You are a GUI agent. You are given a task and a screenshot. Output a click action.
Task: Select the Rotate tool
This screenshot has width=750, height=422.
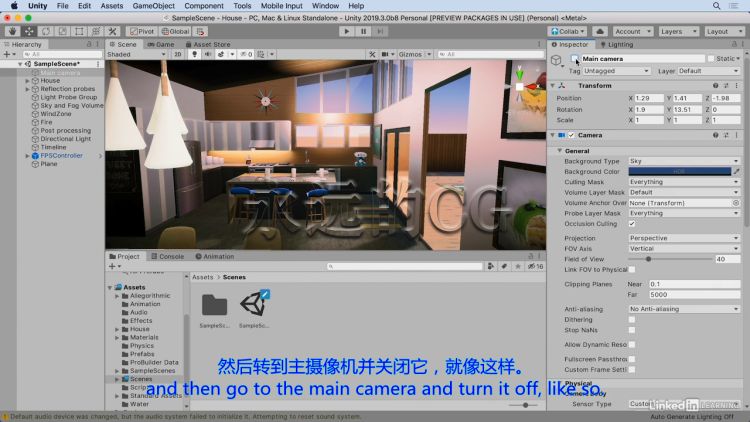[46, 31]
